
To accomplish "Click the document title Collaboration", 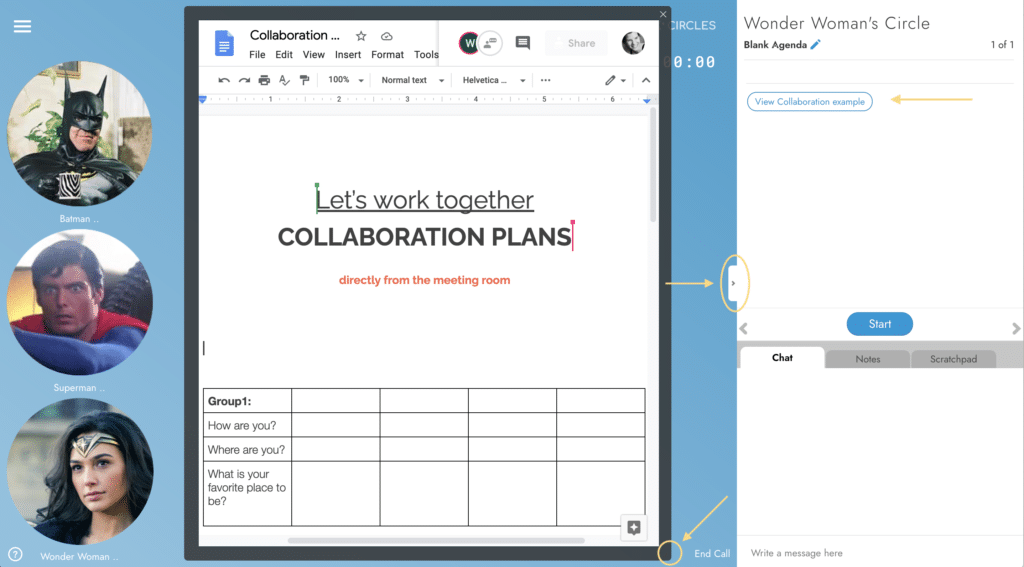I will point(295,35).
